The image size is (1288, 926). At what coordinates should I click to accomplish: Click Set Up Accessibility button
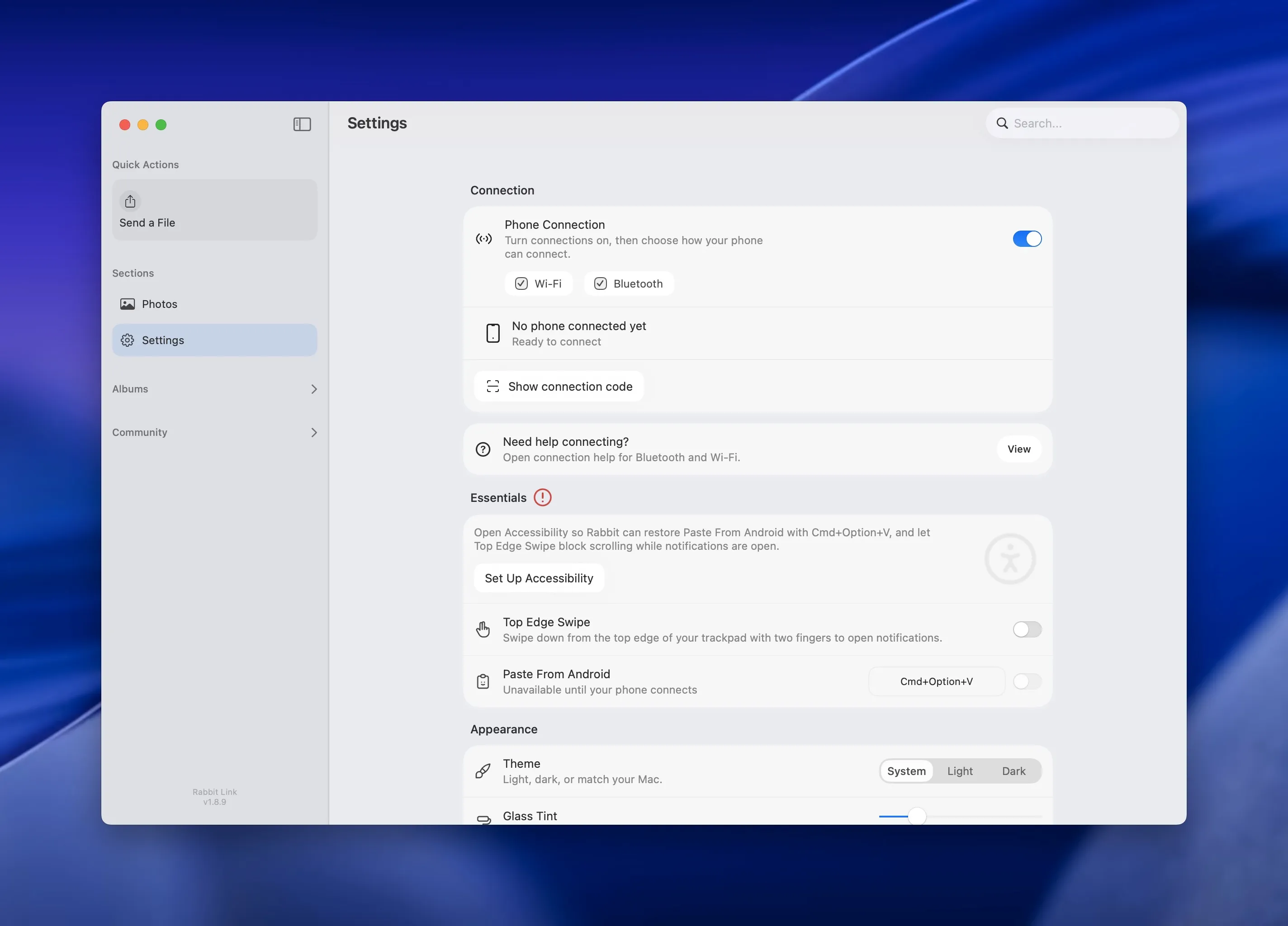point(539,578)
